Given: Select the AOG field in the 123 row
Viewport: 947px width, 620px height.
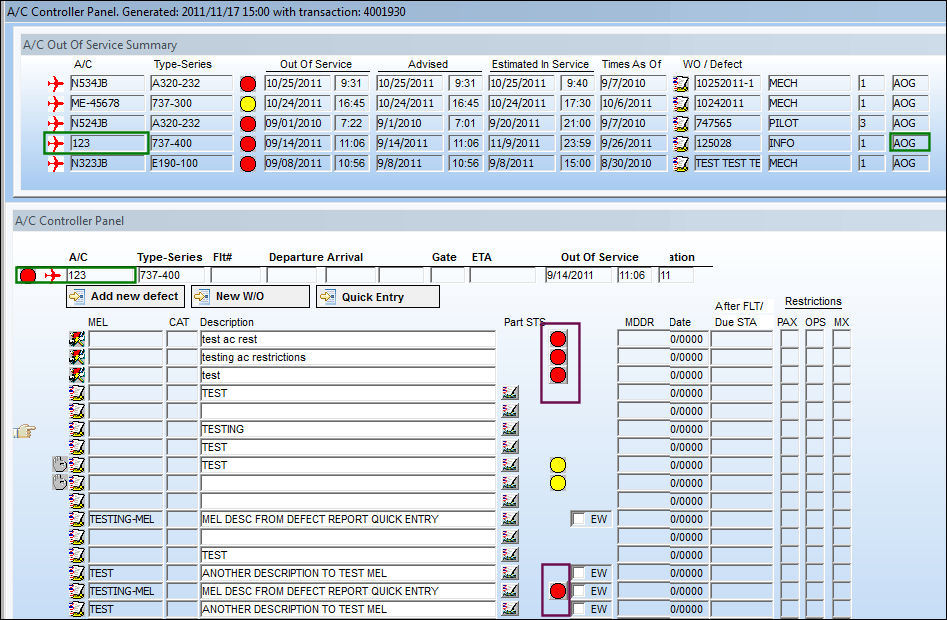Looking at the screenshot, I should (x=910, y=143).
